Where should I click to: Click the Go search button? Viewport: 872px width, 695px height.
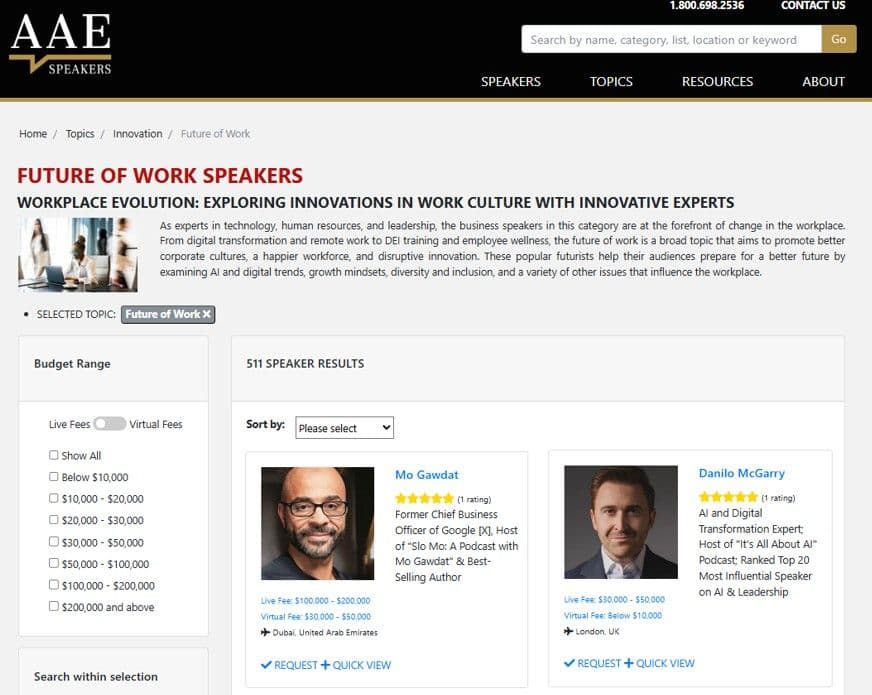[x=839, y=39]
